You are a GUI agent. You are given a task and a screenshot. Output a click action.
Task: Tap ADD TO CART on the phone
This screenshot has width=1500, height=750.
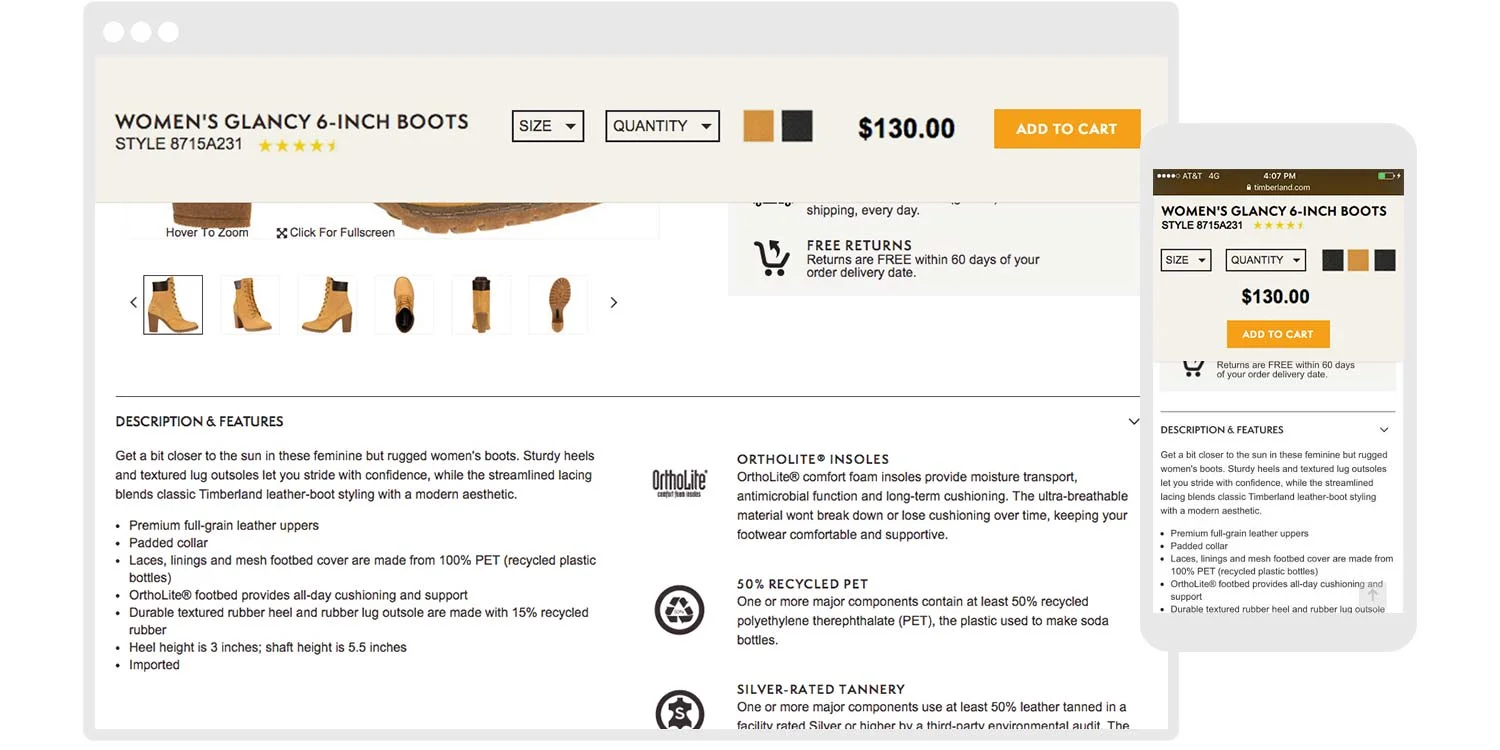[x=1278, y=334]
